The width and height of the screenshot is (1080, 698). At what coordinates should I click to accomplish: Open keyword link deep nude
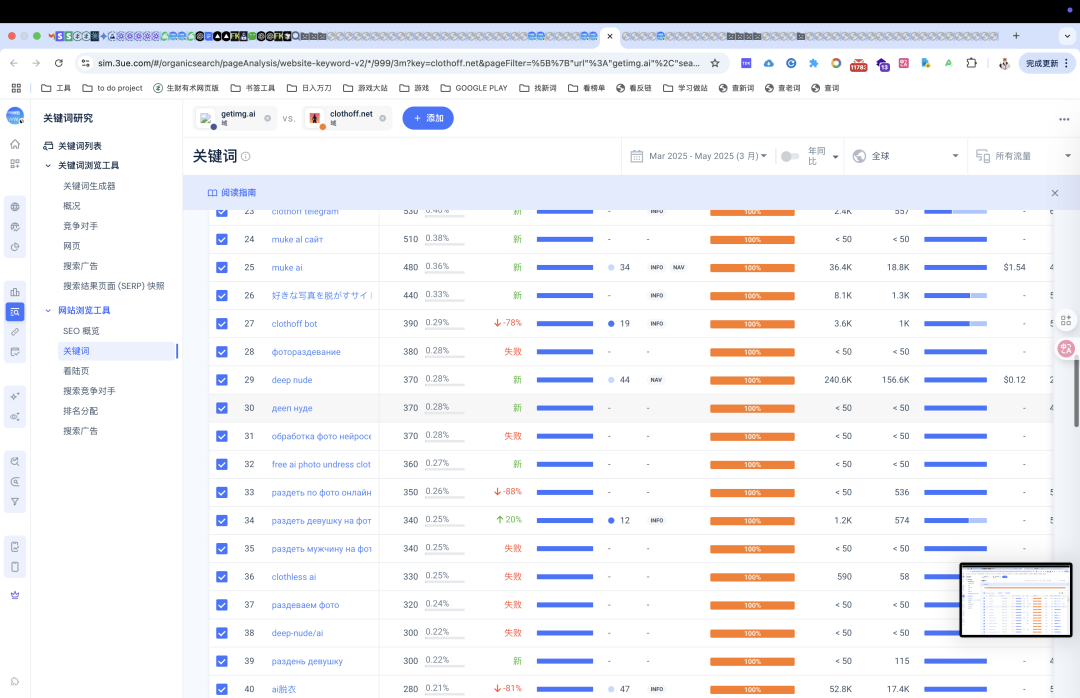coord(292,380)
